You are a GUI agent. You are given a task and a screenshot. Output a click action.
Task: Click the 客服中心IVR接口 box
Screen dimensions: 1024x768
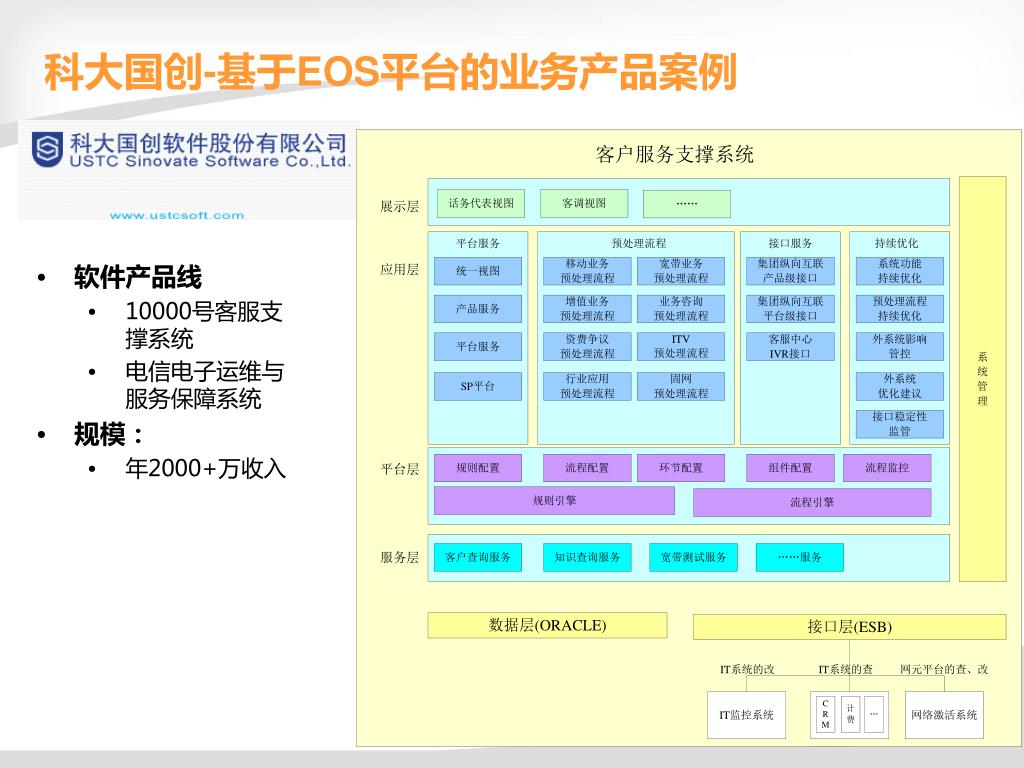(790, 346)
